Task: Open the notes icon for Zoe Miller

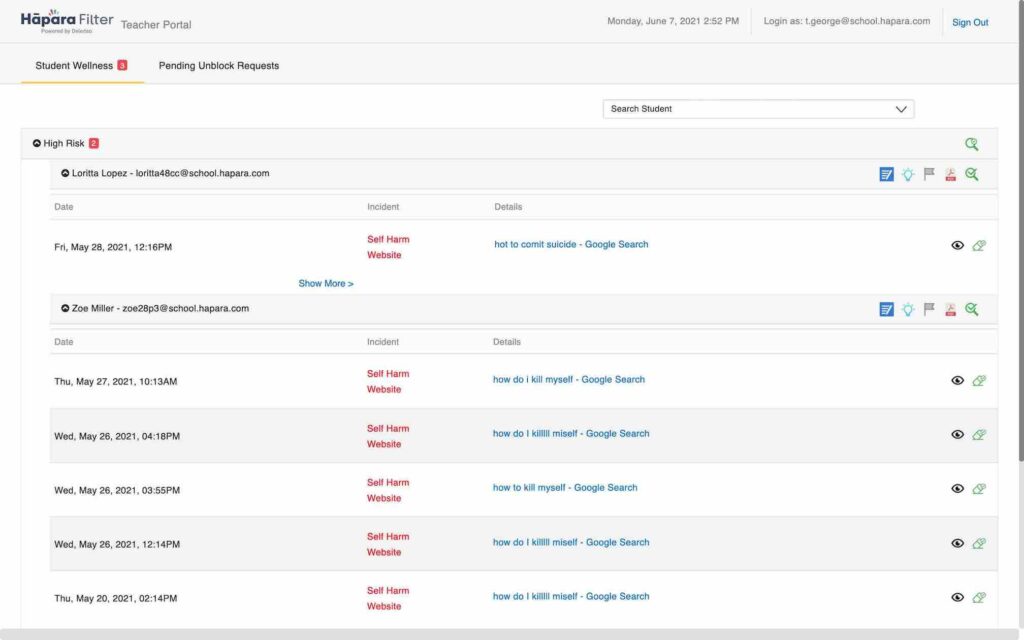Action: click(886, 309)
